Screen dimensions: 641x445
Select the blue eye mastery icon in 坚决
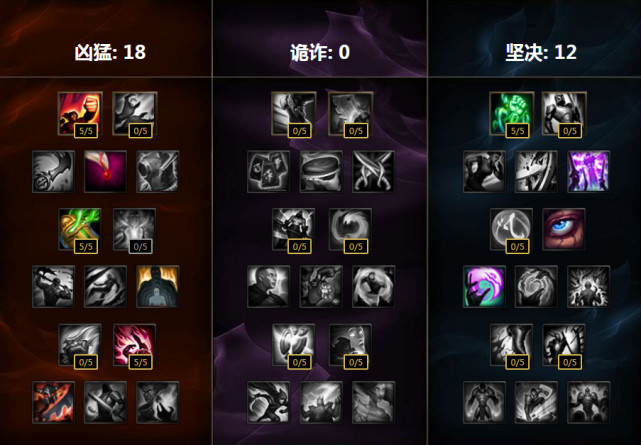click(564, 229)
